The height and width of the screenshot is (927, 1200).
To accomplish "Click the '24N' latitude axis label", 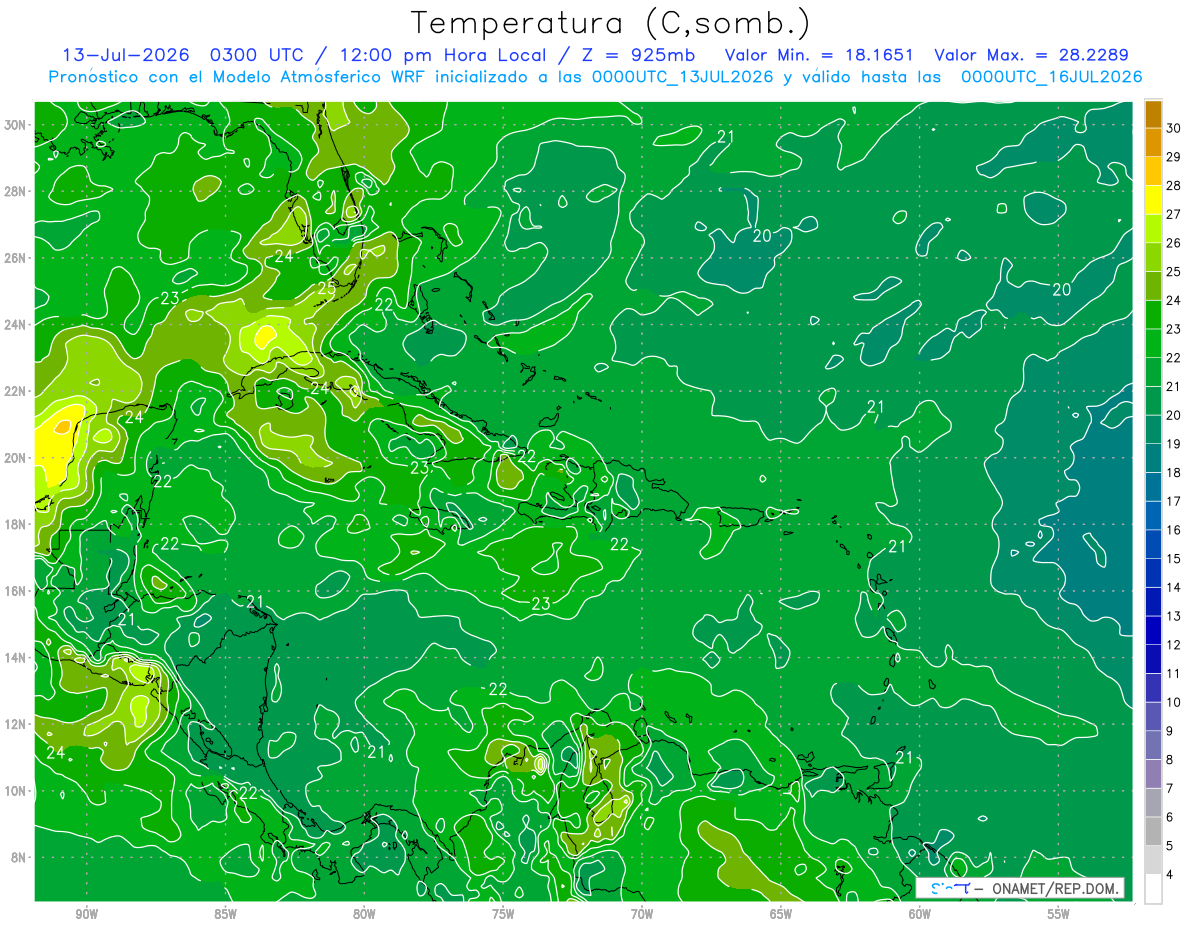I will pyautogui.click(x=16, y=325).
